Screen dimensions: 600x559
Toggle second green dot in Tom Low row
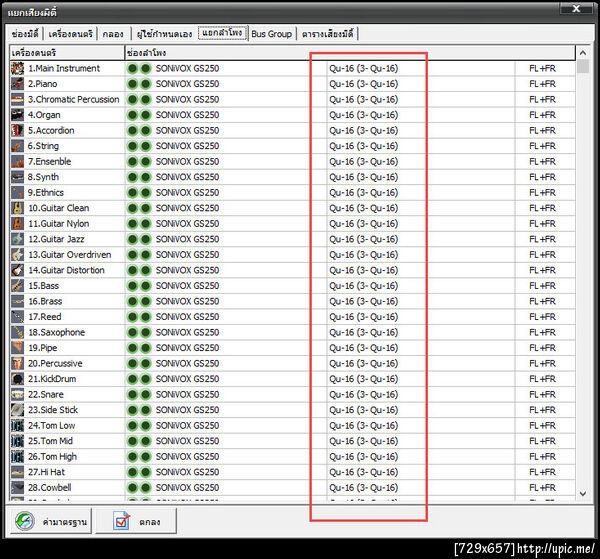[145, 425]
